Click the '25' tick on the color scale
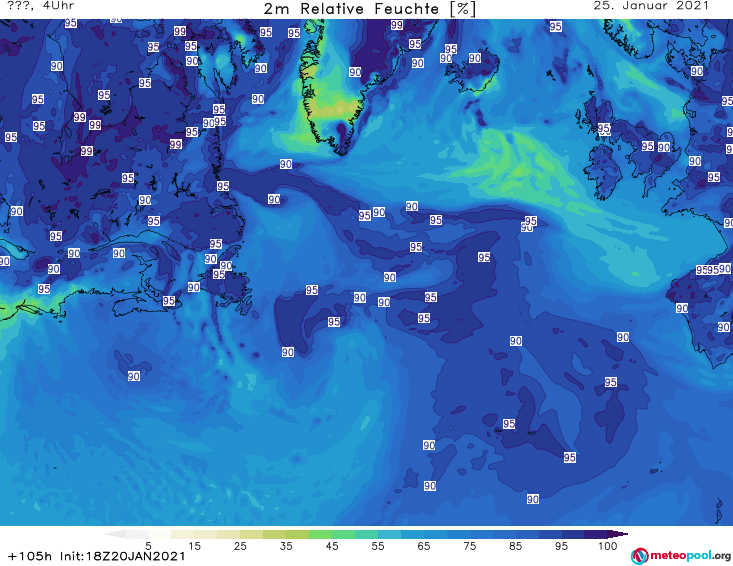Image resolution: width=733 pixels, height=566 pixels. click(240, 546)
